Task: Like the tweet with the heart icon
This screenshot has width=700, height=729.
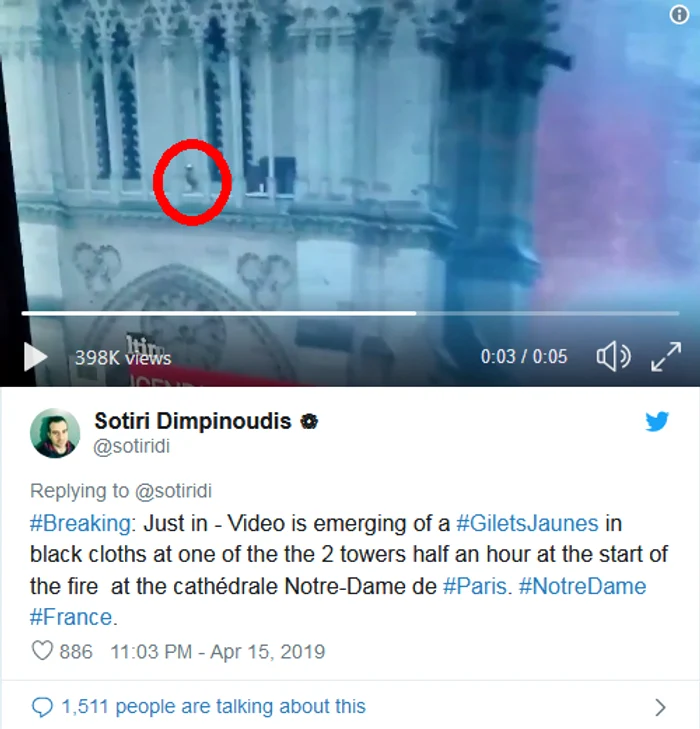Action: [42, 650]
